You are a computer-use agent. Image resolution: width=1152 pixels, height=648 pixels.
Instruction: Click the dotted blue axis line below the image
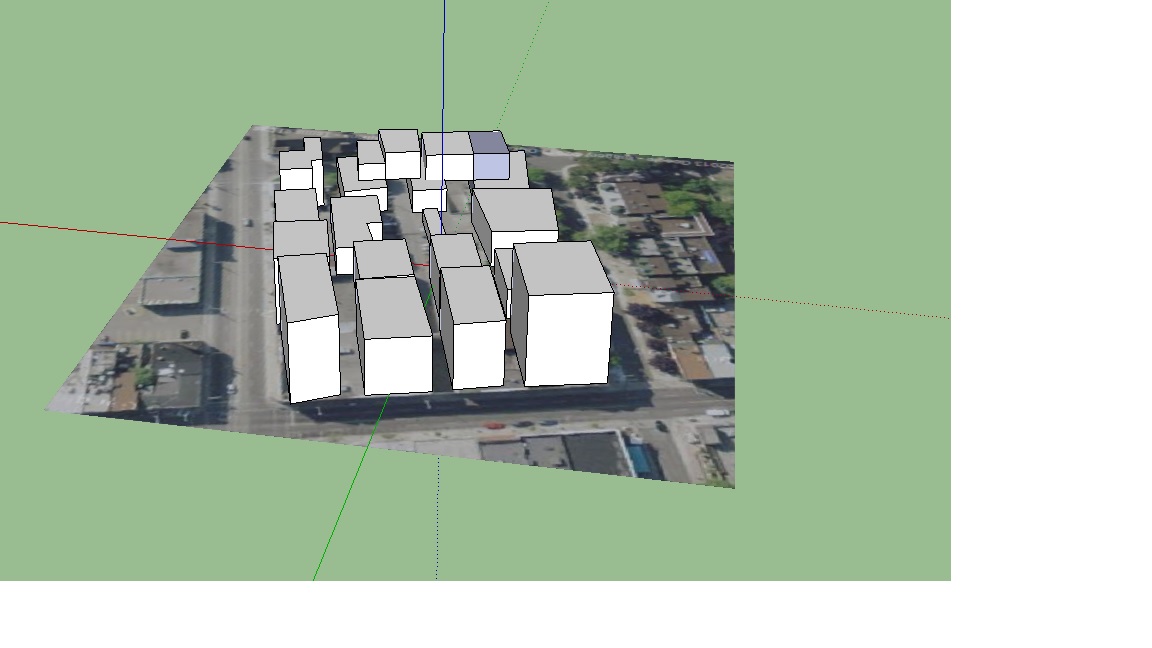click(x=437, y=530)
